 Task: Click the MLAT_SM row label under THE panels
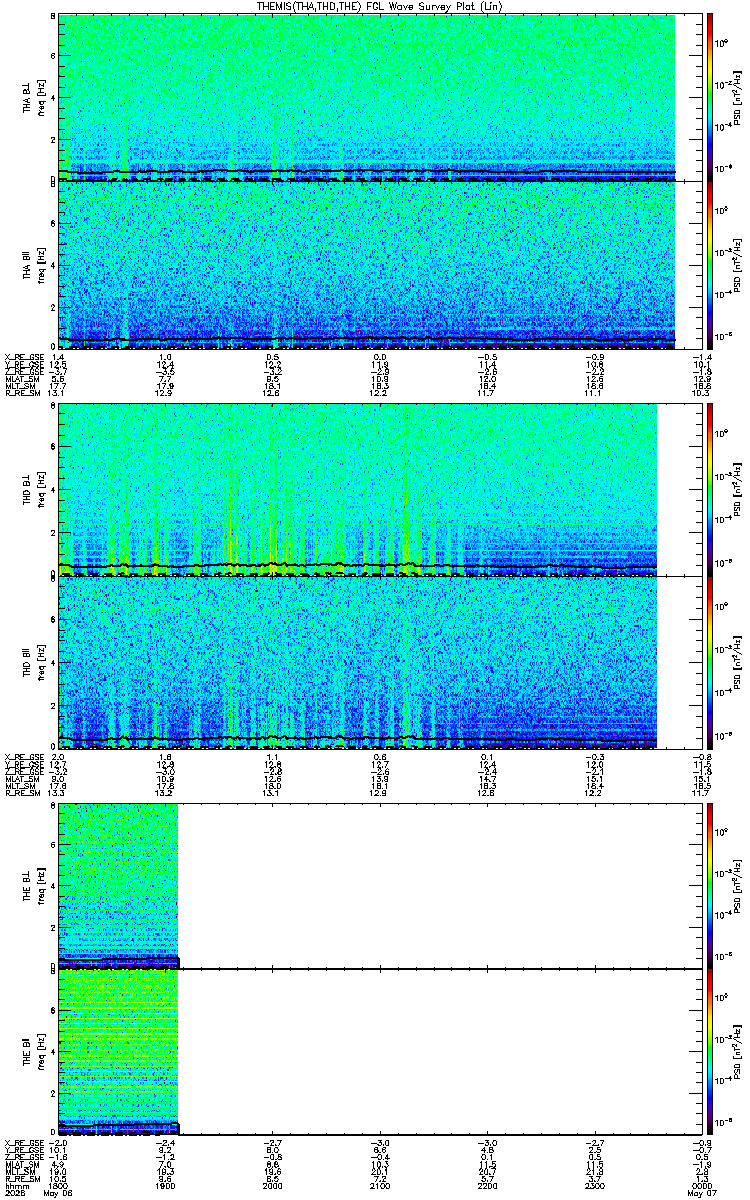22,1164
